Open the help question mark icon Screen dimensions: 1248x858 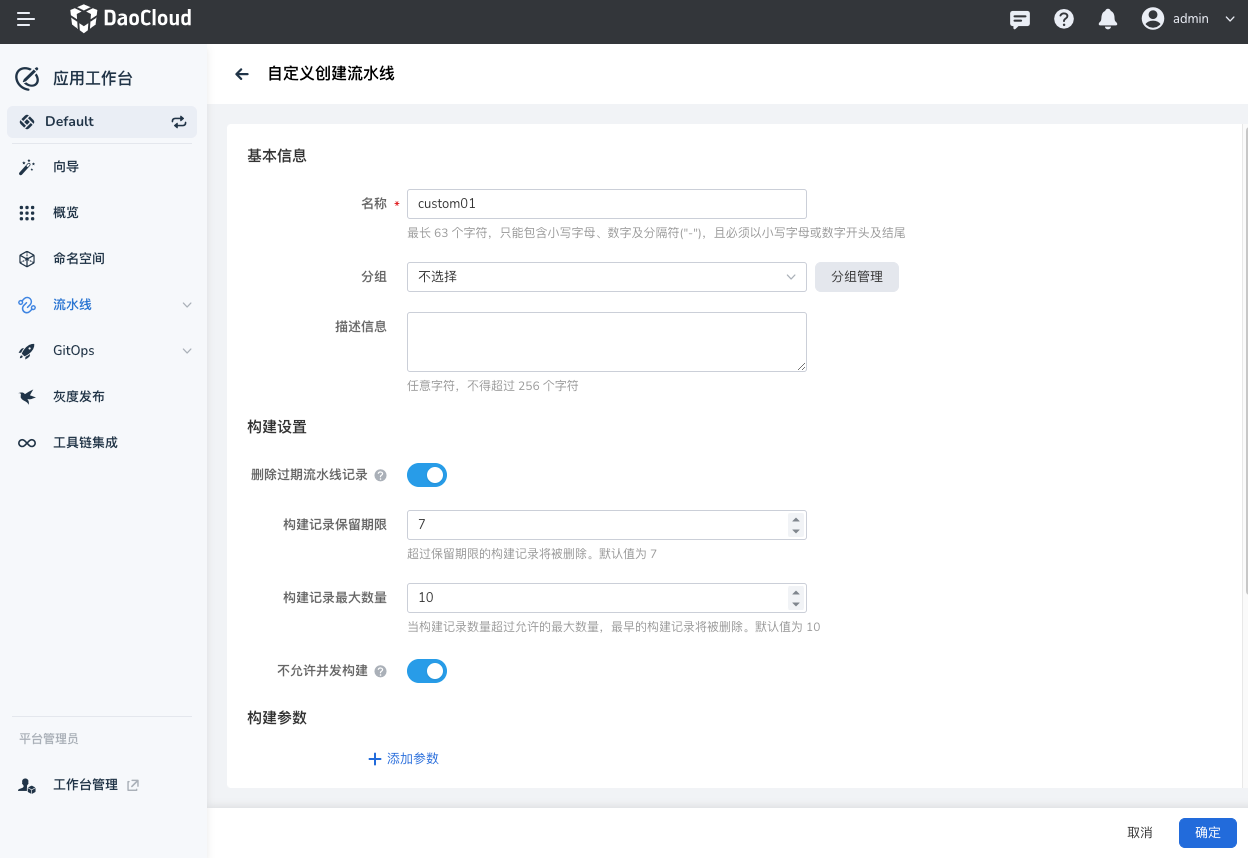[1063, 18]
